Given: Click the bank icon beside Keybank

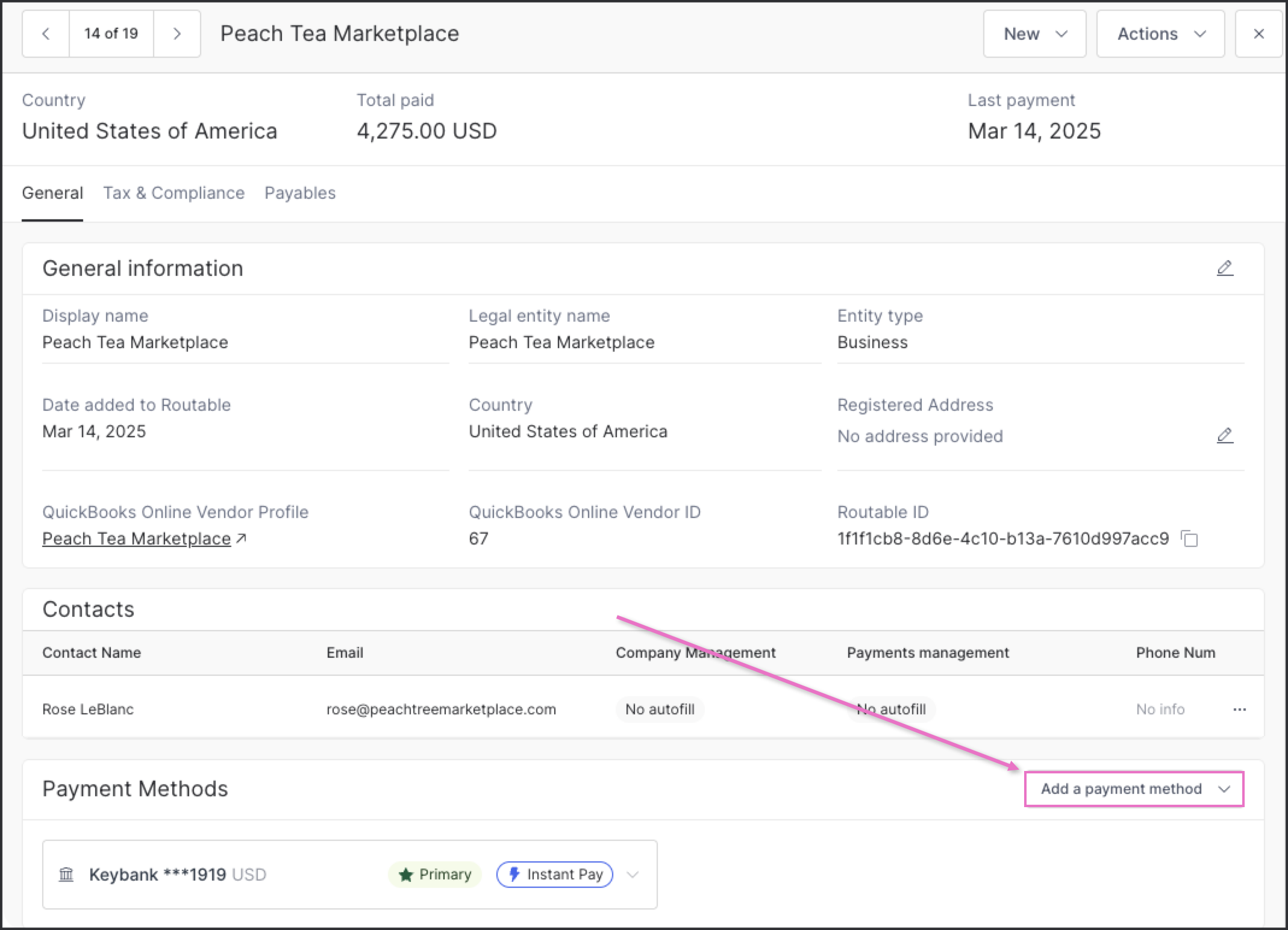Looking at the screenshot, I should click(66, 875).
